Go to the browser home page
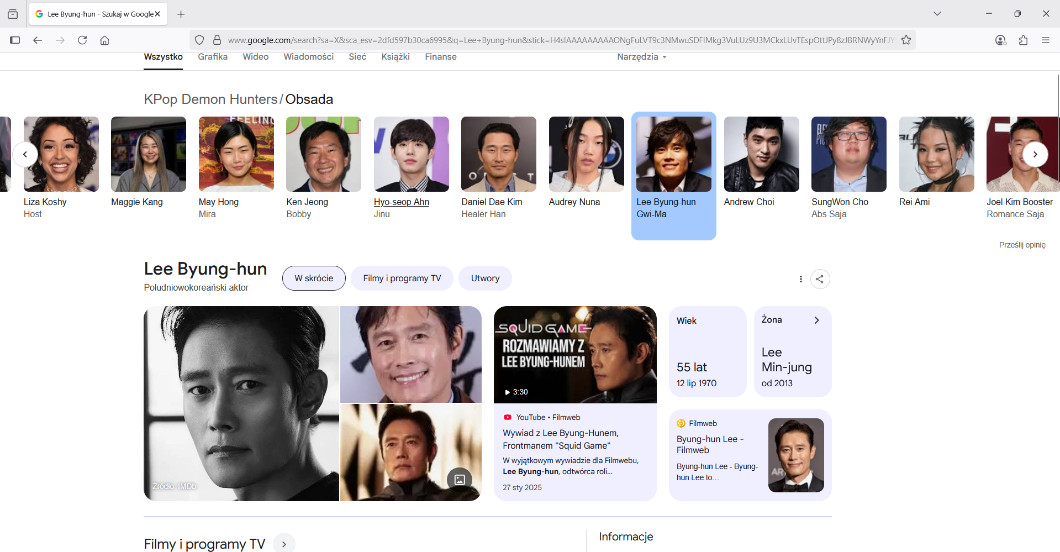1060x552 pixels. click(x=105, y=40)
